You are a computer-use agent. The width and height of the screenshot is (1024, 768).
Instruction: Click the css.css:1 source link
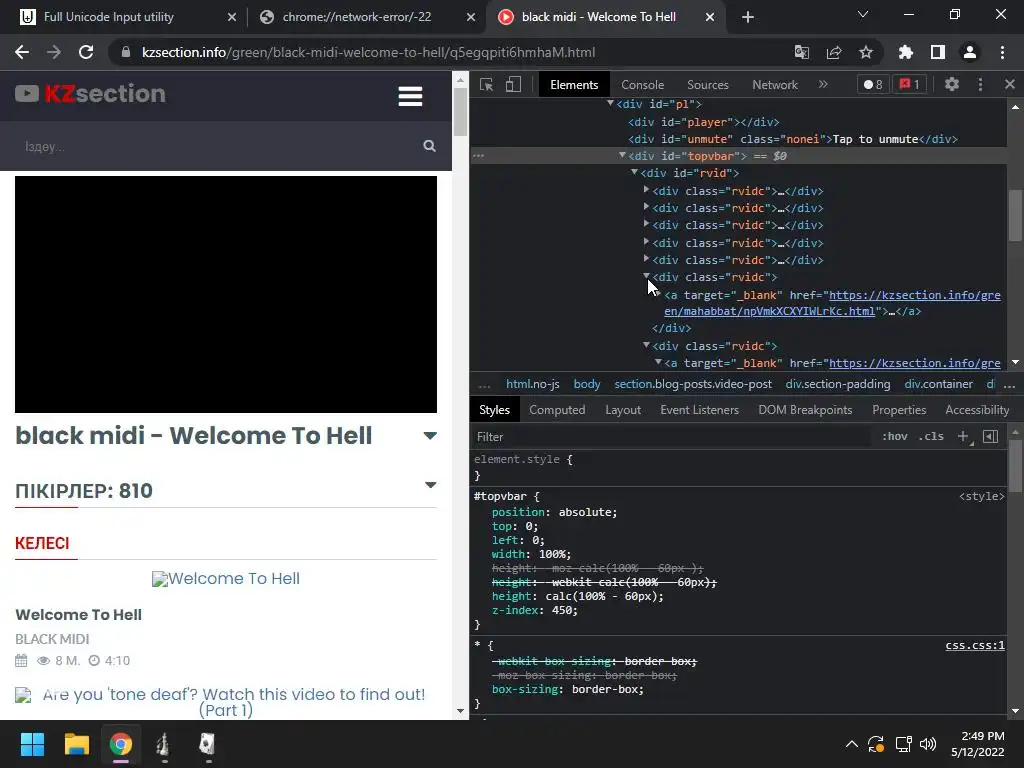975,645
